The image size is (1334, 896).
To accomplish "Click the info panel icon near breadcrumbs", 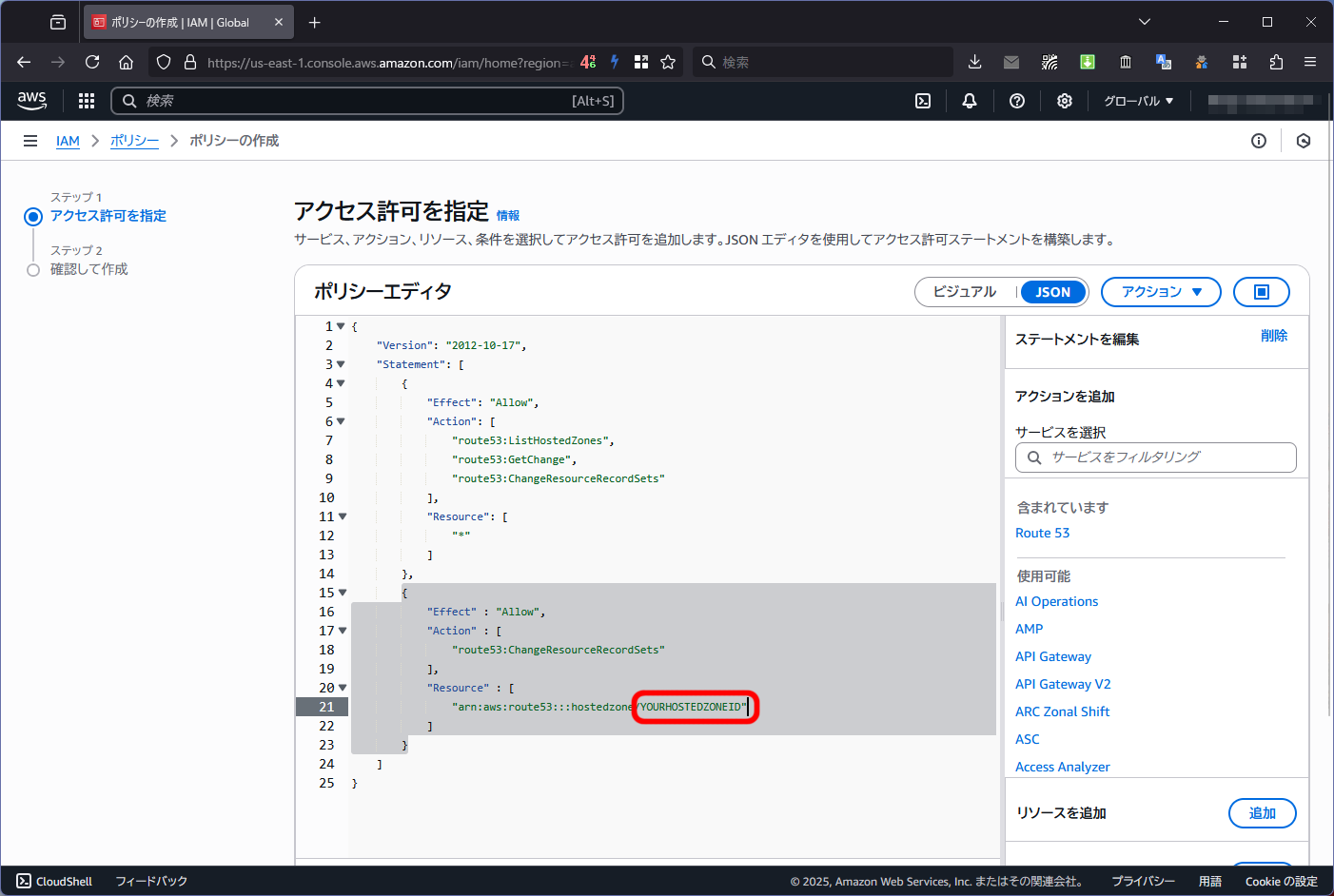I will 1259,141.
